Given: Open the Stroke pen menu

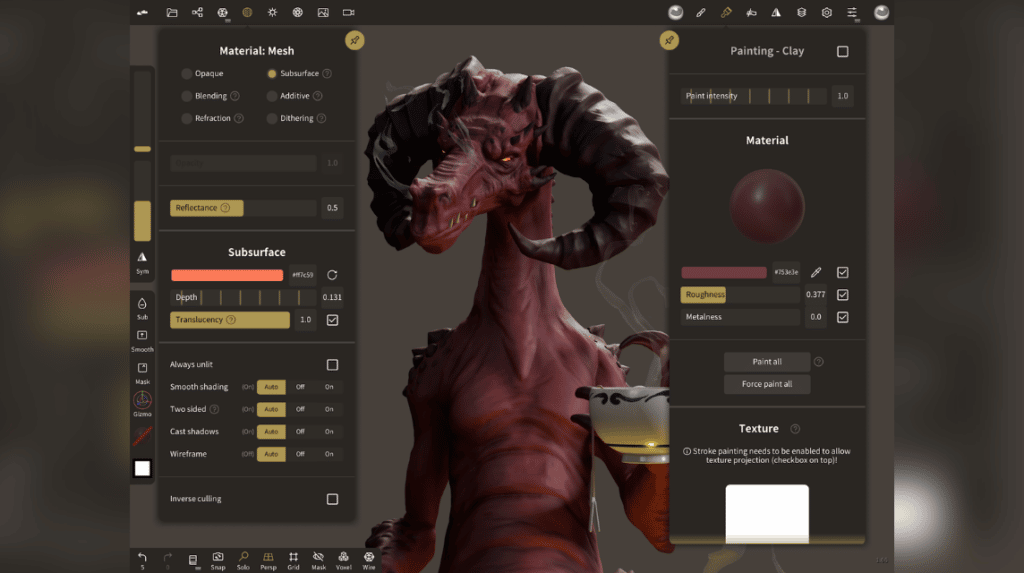Looking at the screenshot, I should [701, 12].
